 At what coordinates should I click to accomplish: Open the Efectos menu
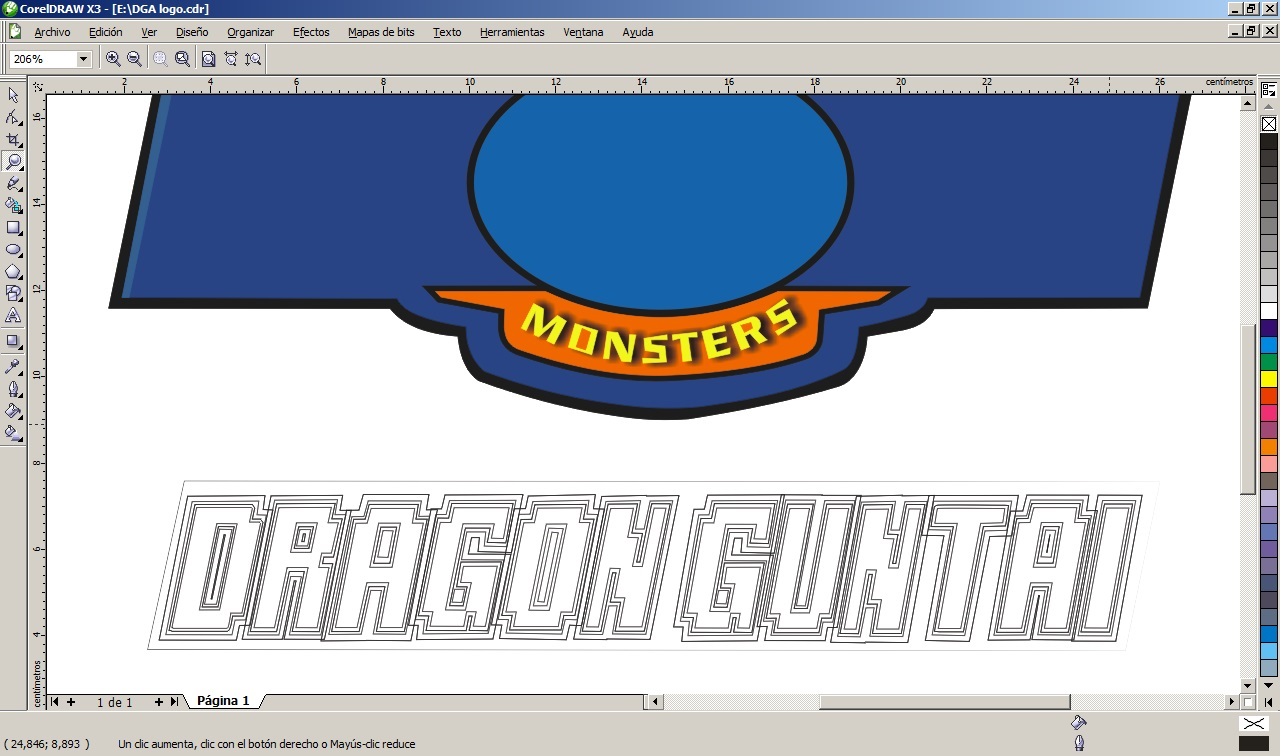(x=311, y=32)
